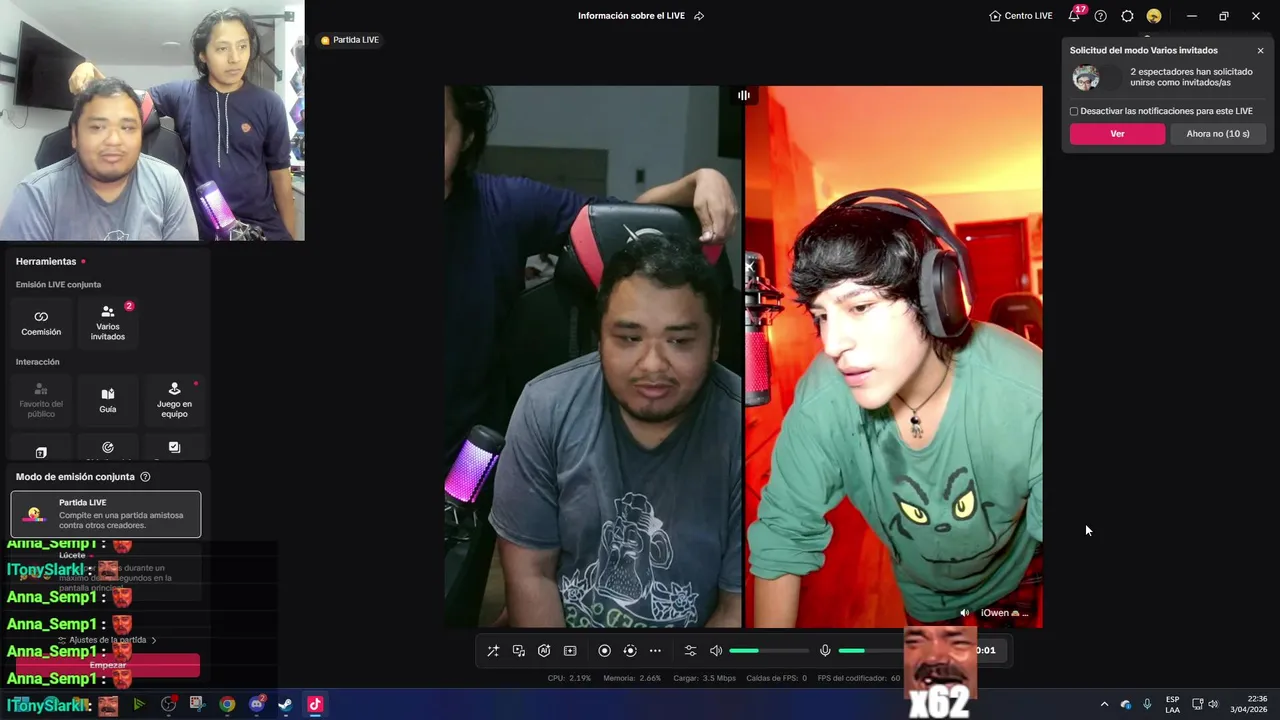Image resolution: width=1280 pixels, height=720 pixels.
Task: Open Centro LIVE
Action: tap(1020, 16)
